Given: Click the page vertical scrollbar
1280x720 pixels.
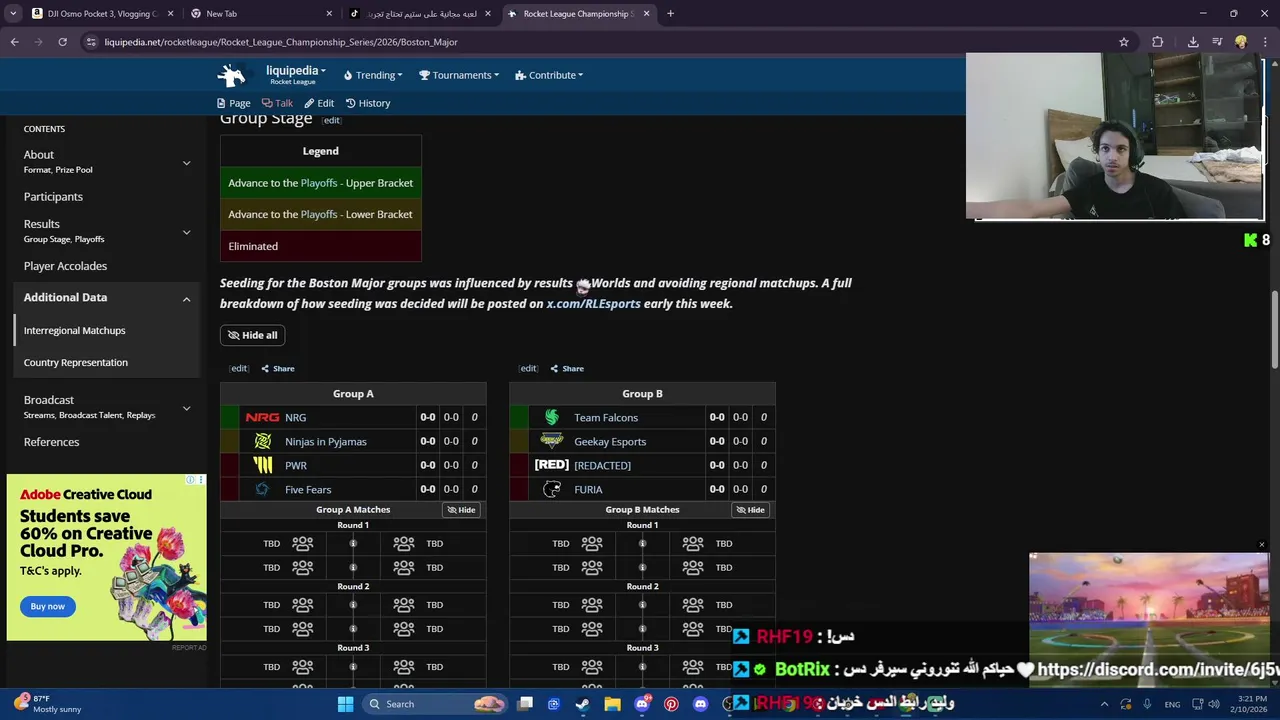Looking at the screenshot, I should [x=1274, y=330].
